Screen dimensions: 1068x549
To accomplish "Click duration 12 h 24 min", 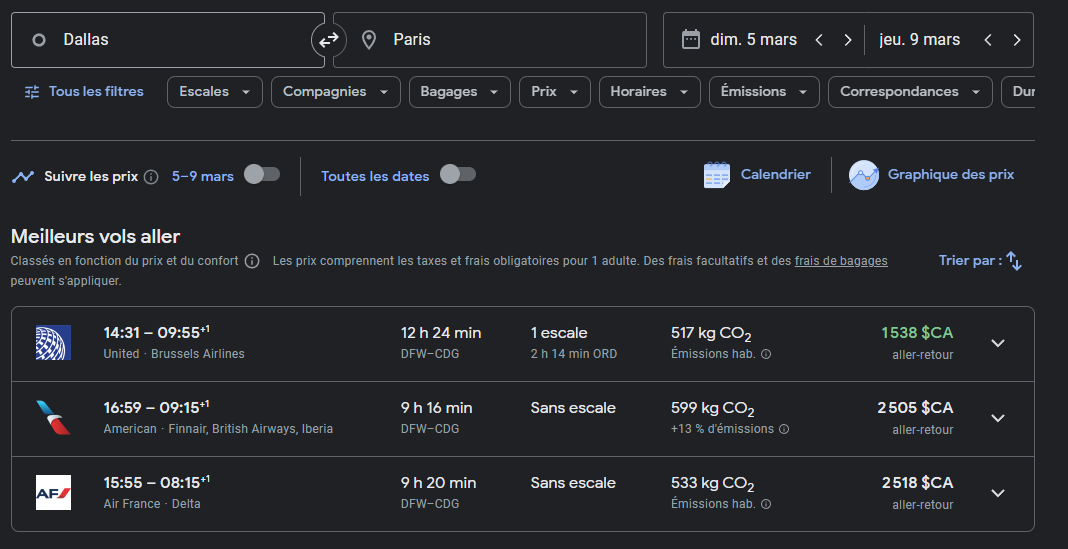I will pos(441,333).
